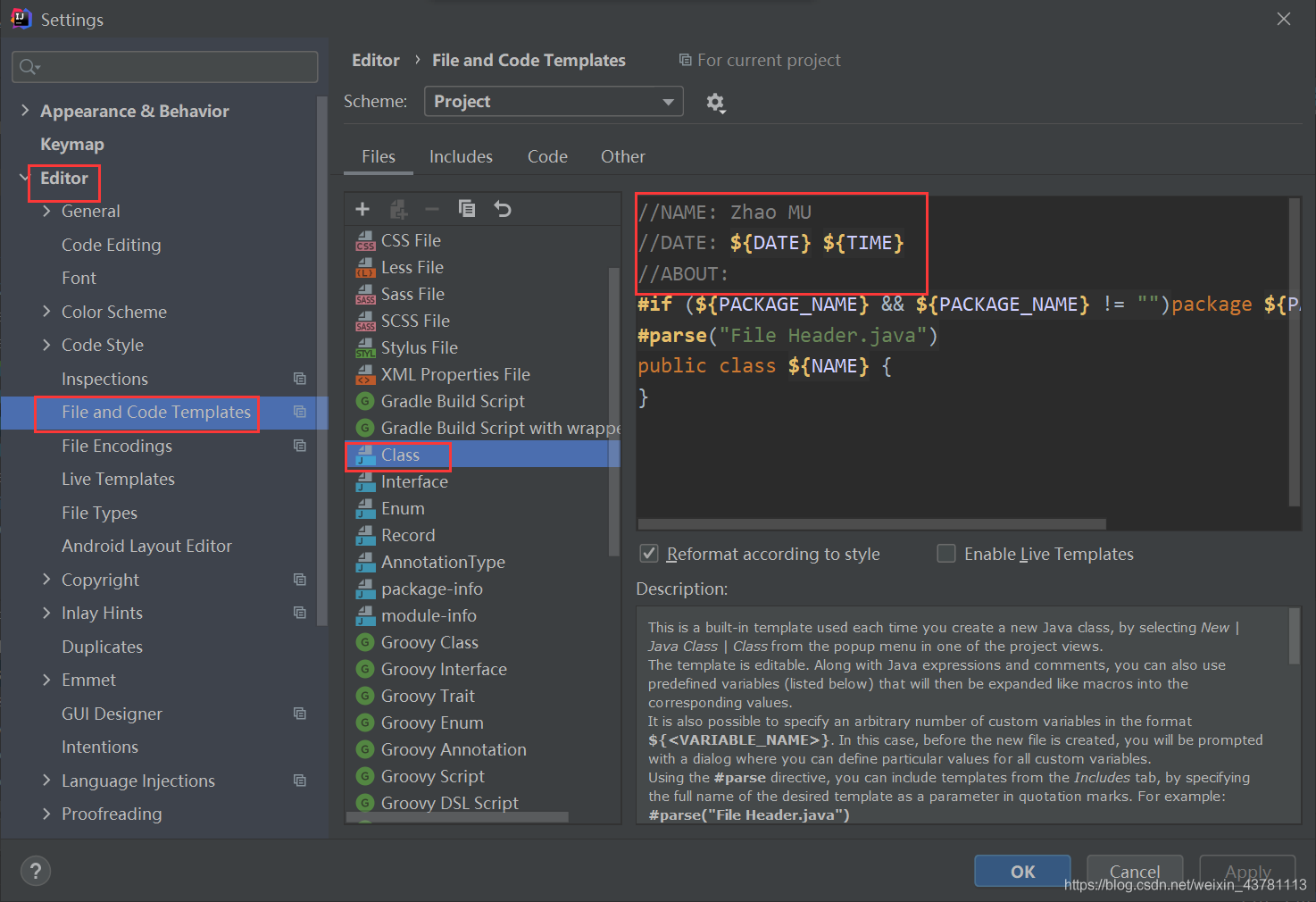The height and width of the screenshot is (902, 1316).
Task: Close the Settings dialog window
Action: click(1284, 19)
